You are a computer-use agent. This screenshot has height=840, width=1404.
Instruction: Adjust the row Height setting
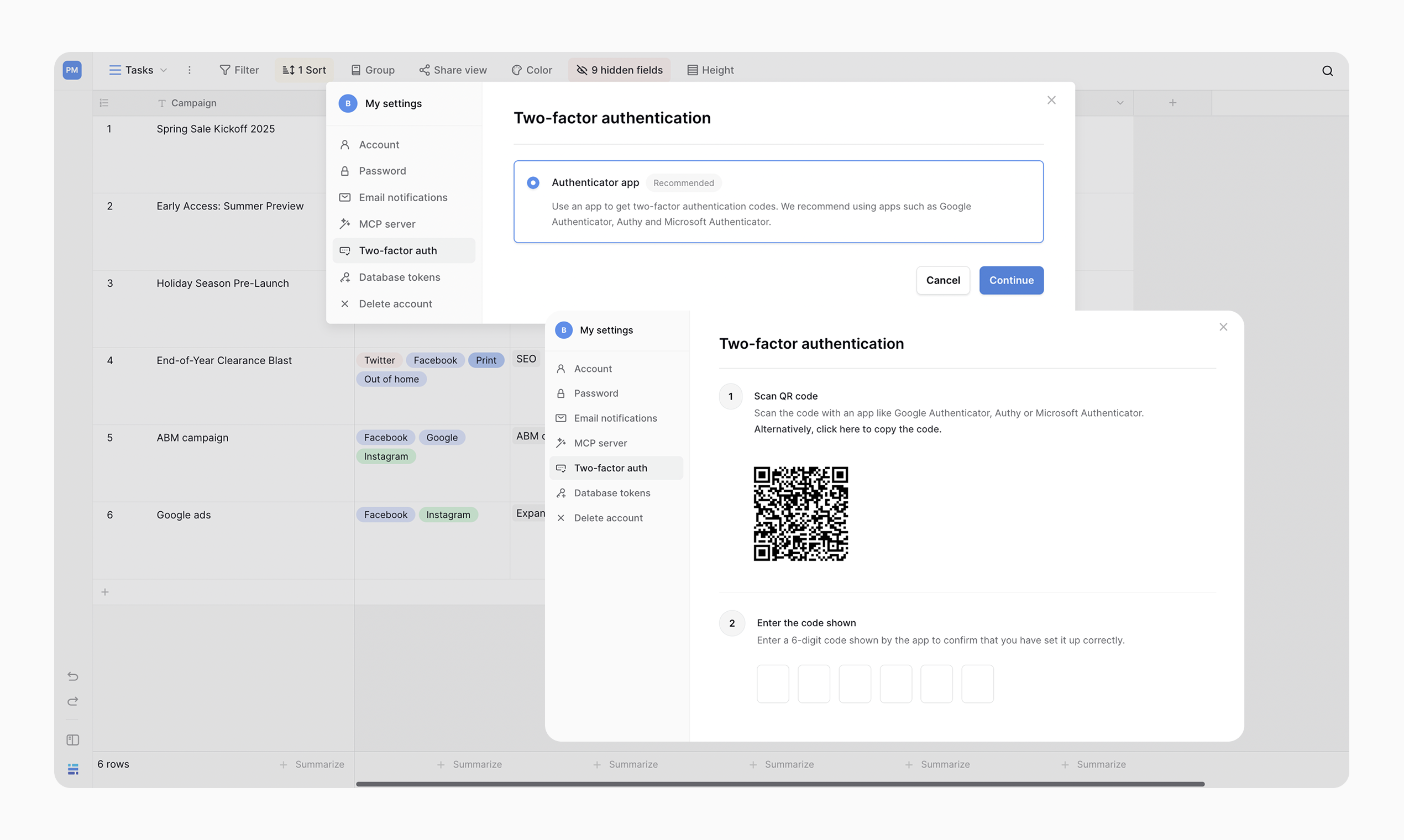710,70
